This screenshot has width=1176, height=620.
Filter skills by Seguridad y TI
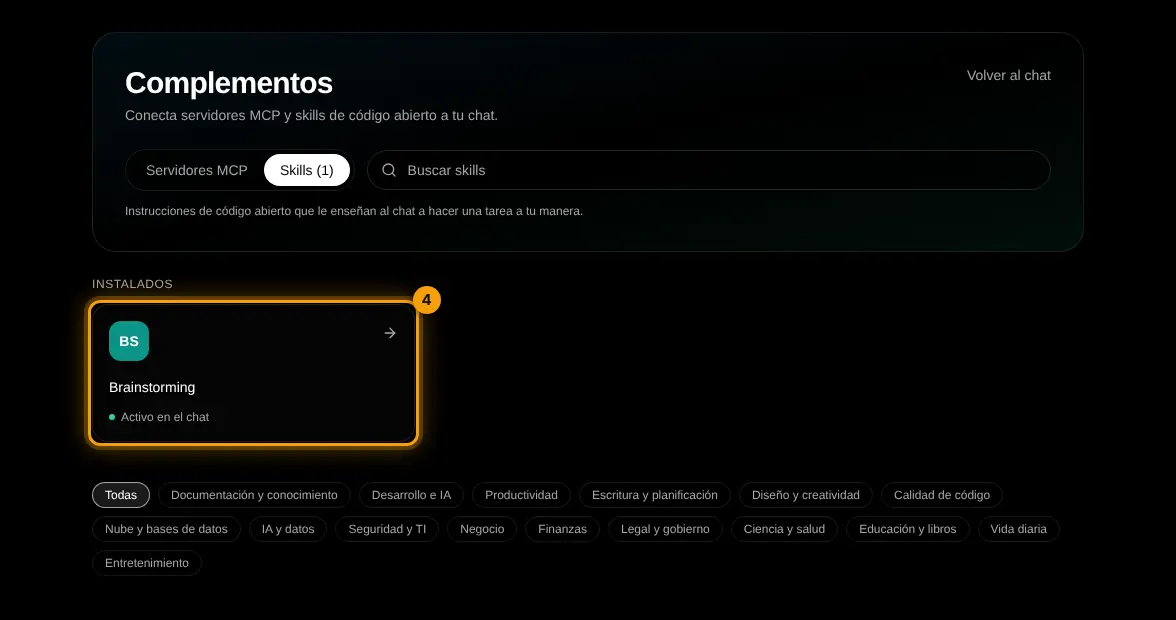[x=387, y=529]
